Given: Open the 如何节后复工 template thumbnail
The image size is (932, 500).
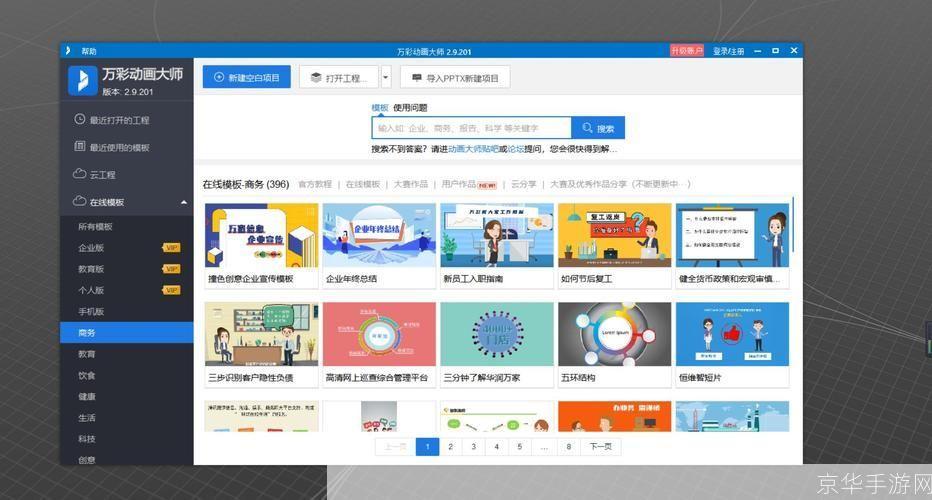Looking at the screenshot, I should tap(615, 235).
